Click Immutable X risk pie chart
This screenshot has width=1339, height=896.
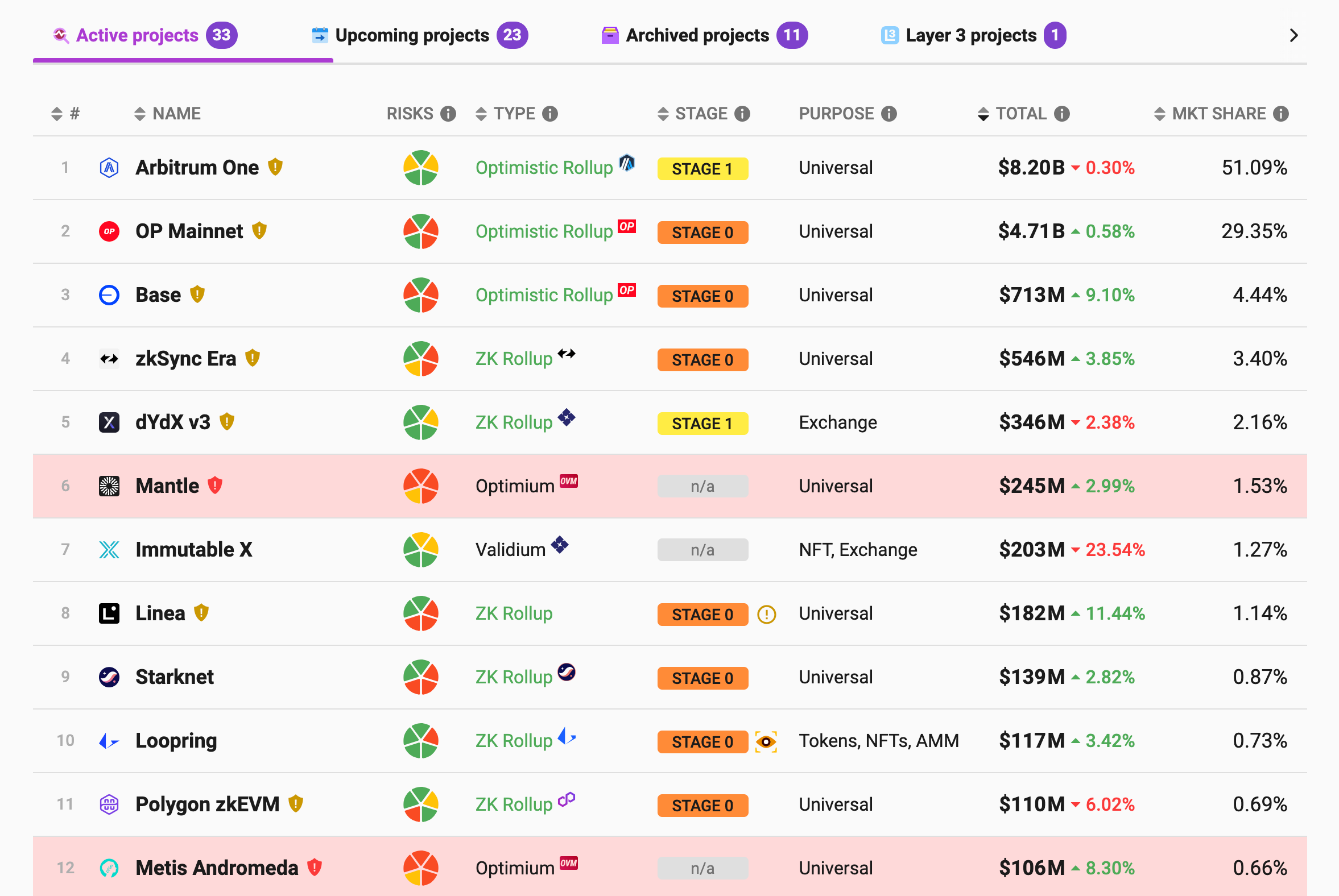tap(421, 550)
